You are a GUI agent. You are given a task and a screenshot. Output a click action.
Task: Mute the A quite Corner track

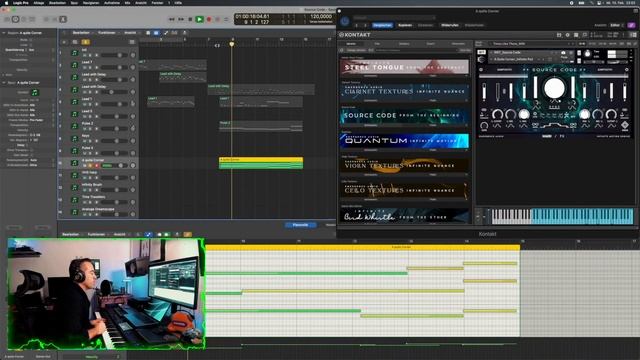(85, 165)
